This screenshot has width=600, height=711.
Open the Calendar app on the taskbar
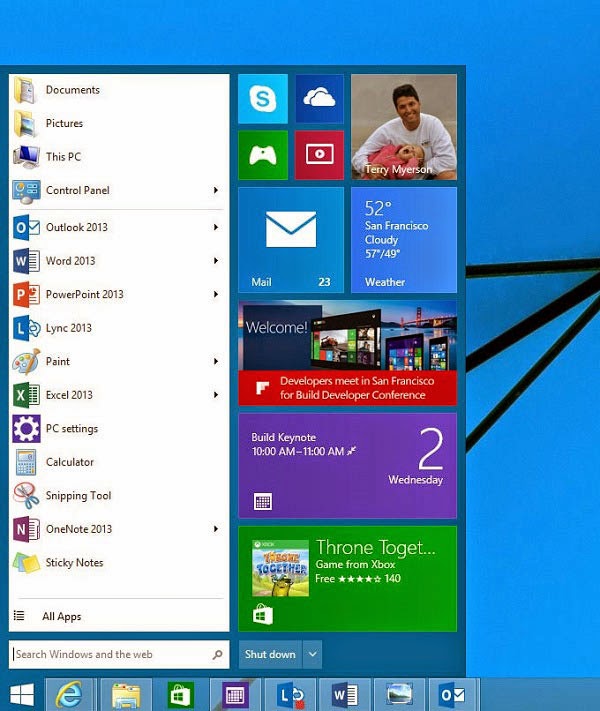pos(235,695)
